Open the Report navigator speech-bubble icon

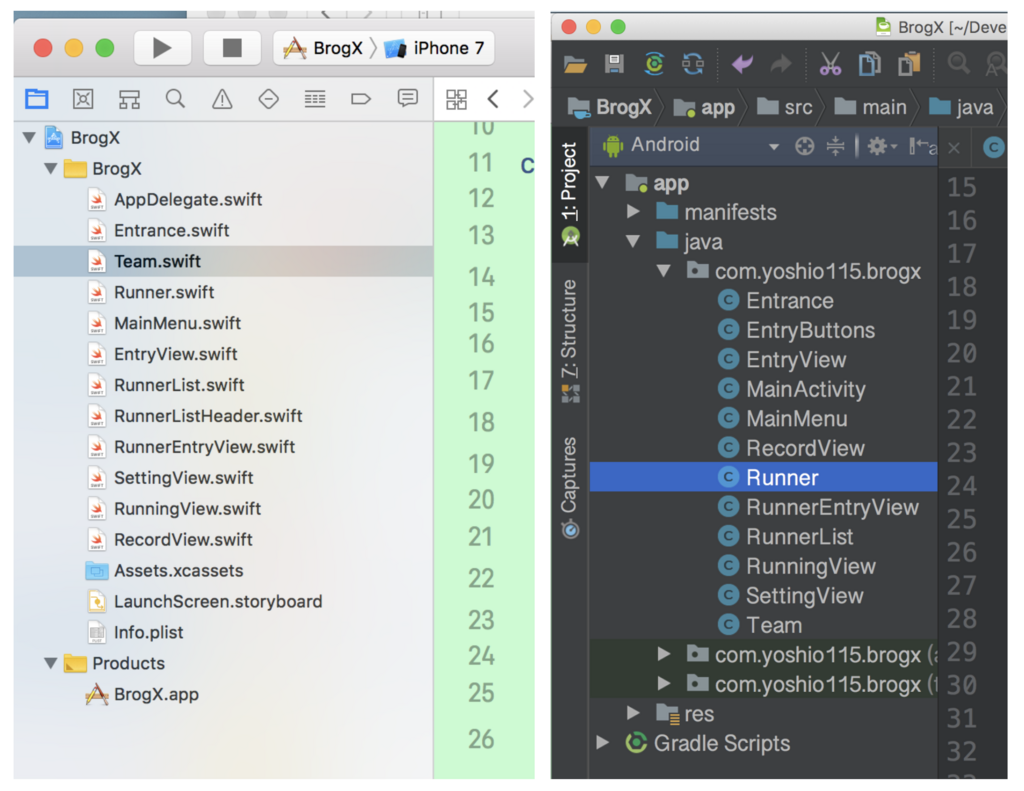(408, 98)
